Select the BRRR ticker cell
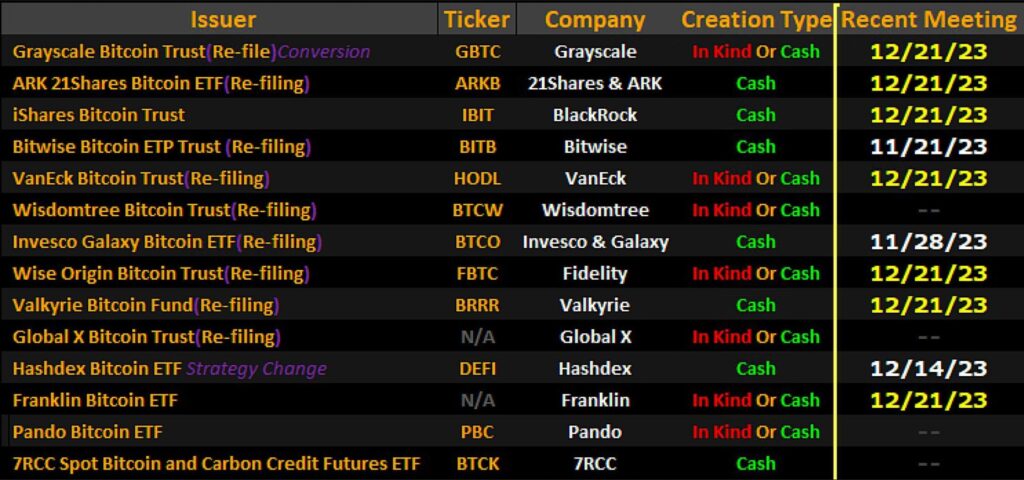Screen dimensions: 1024x480 click(x=477, y=305)
